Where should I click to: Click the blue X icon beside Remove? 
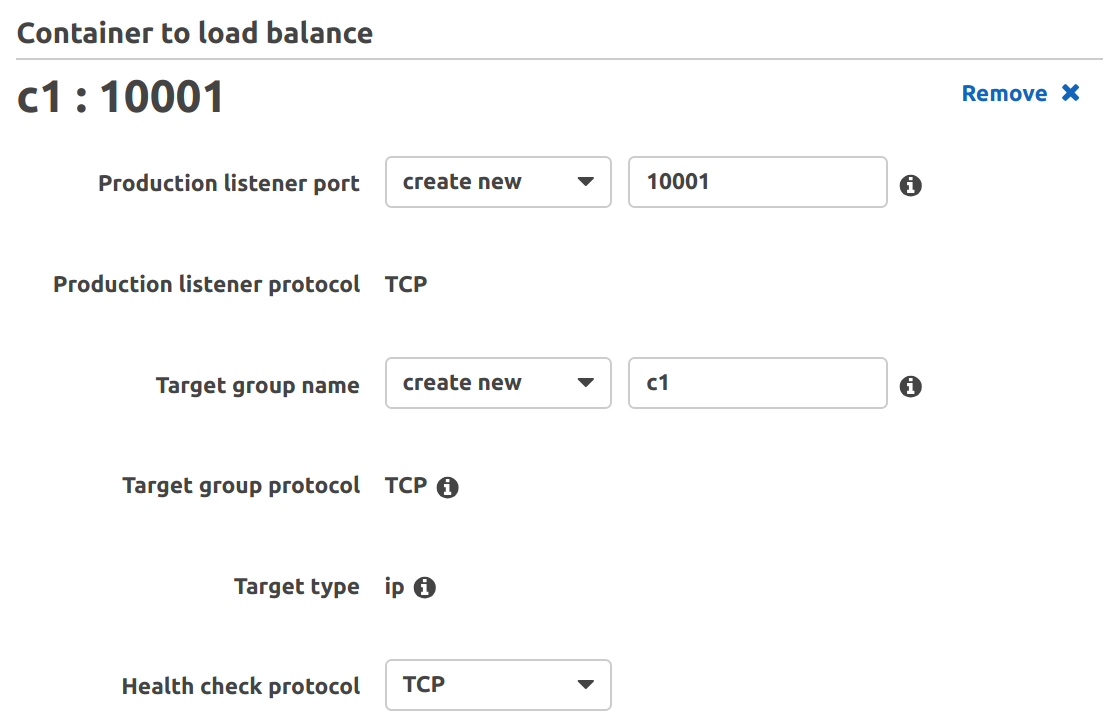[x=1070, y=93]
